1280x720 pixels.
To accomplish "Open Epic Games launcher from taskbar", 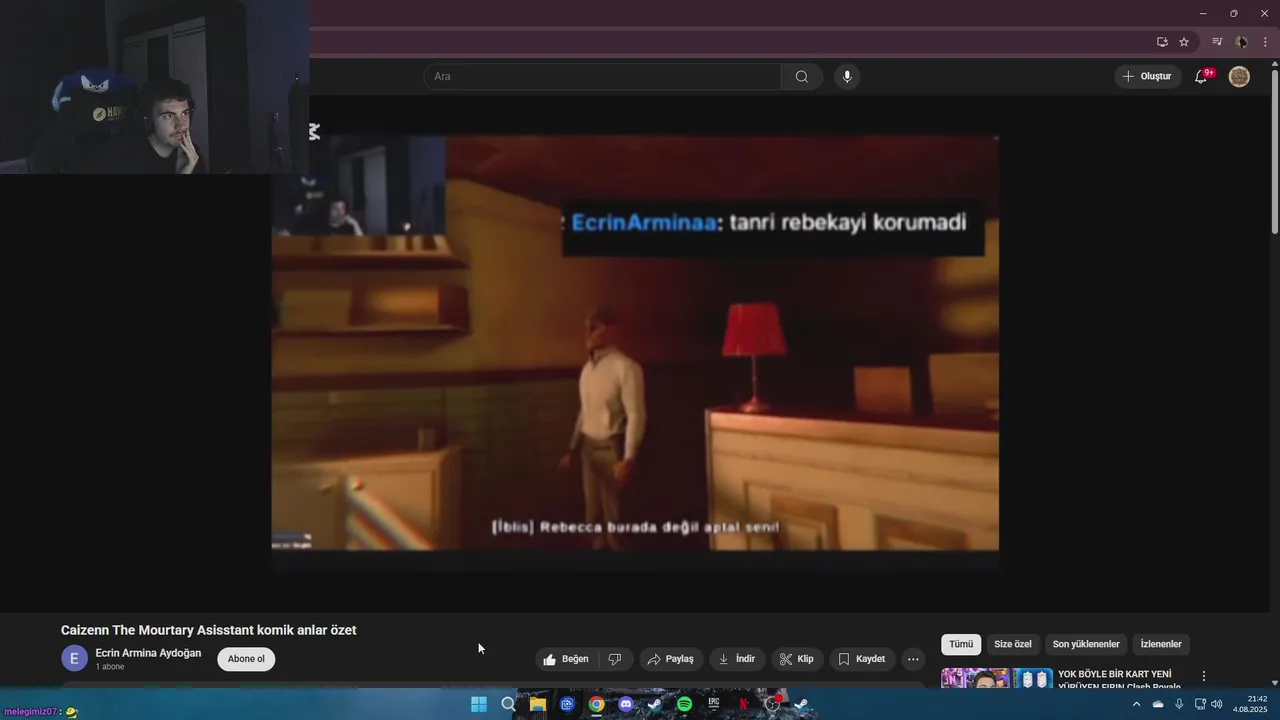I will click(714, 704).
